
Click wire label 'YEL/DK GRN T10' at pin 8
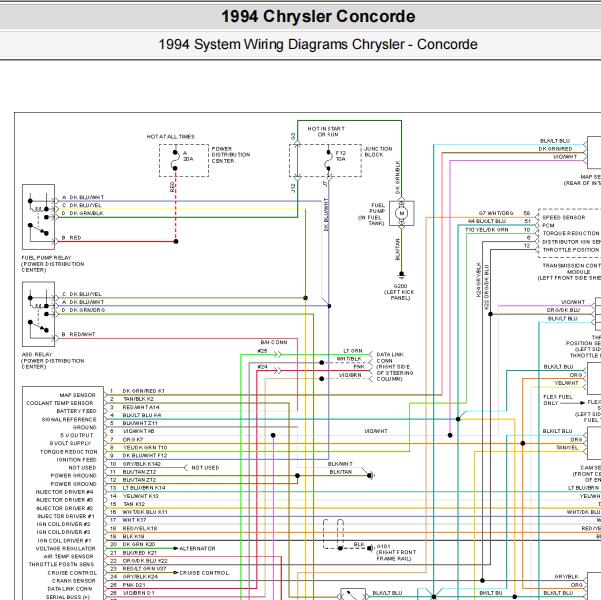click(145, 447)
